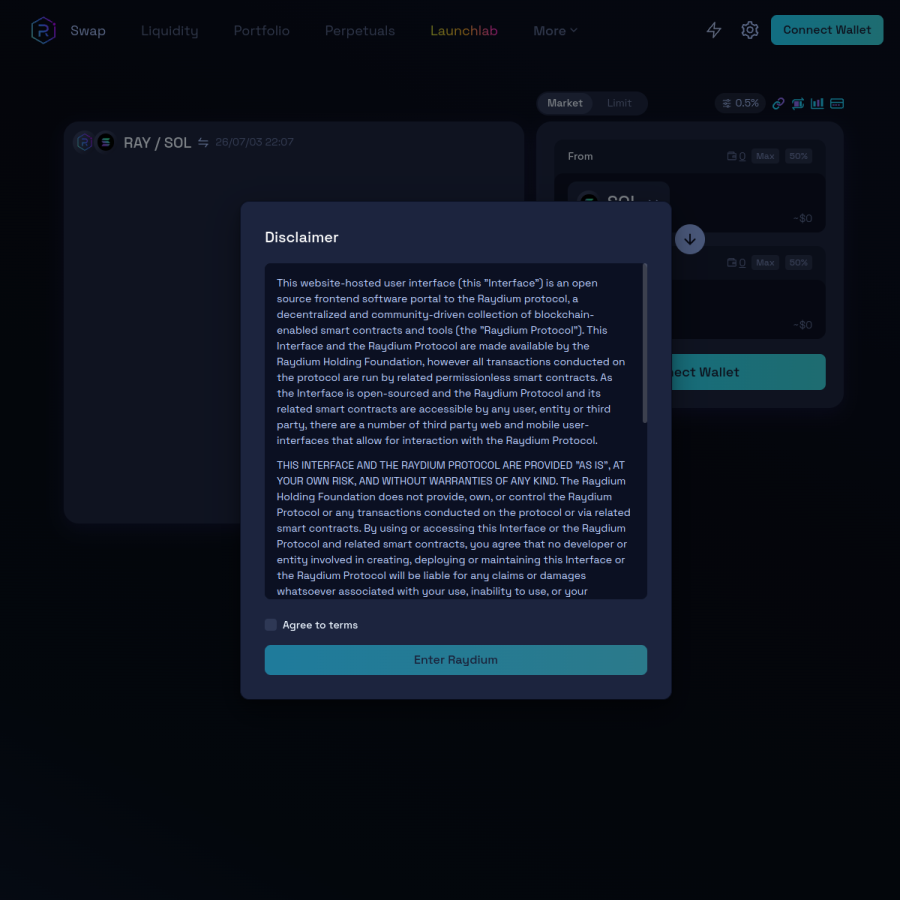The width and height of the screenshot is (900, 900).
Task: Click the icon left of the chart icon
Action: [x=798, y=103]
